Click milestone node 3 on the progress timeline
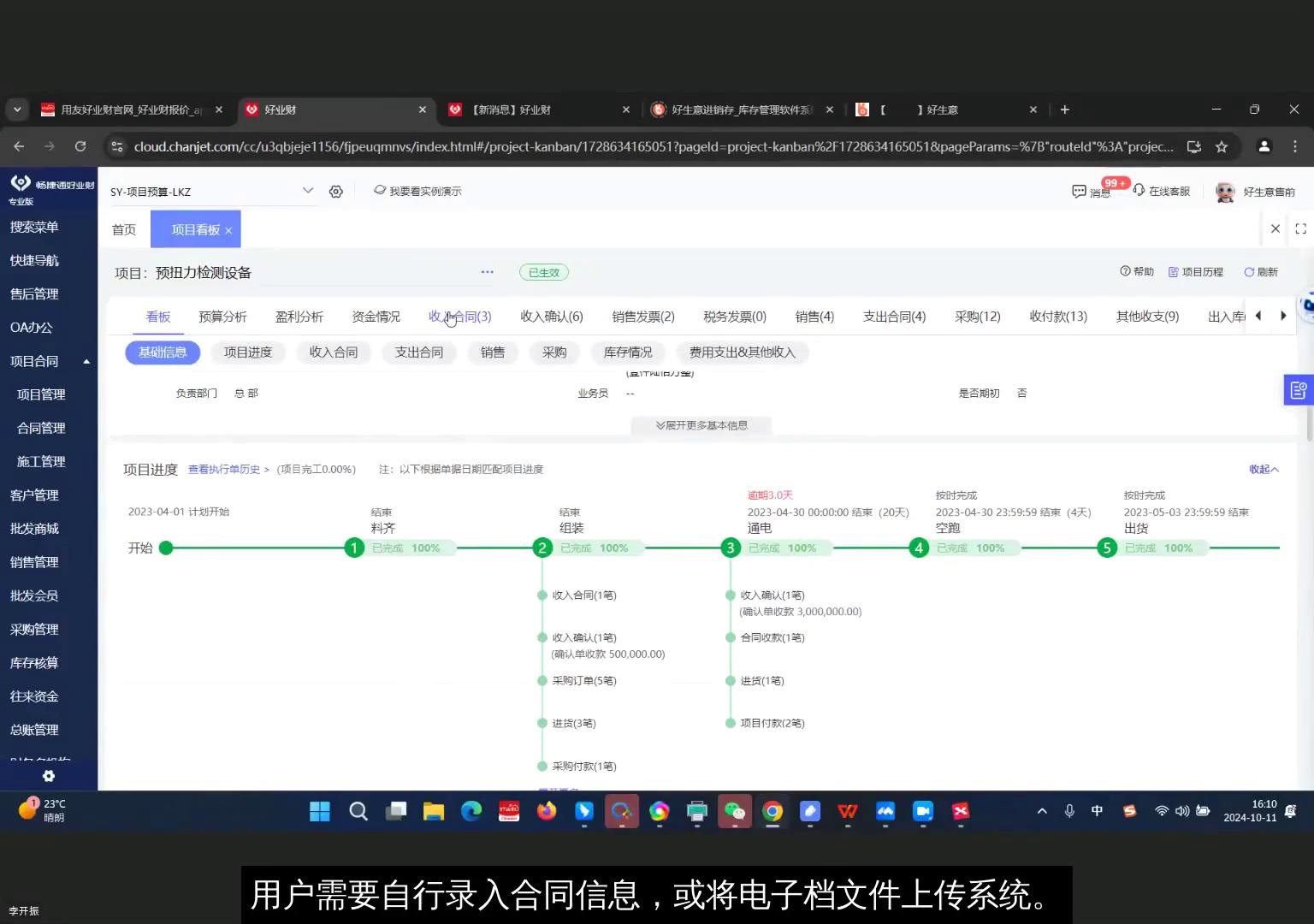The width and height of the screenshot is (1314, 924). tap(730, 548)
